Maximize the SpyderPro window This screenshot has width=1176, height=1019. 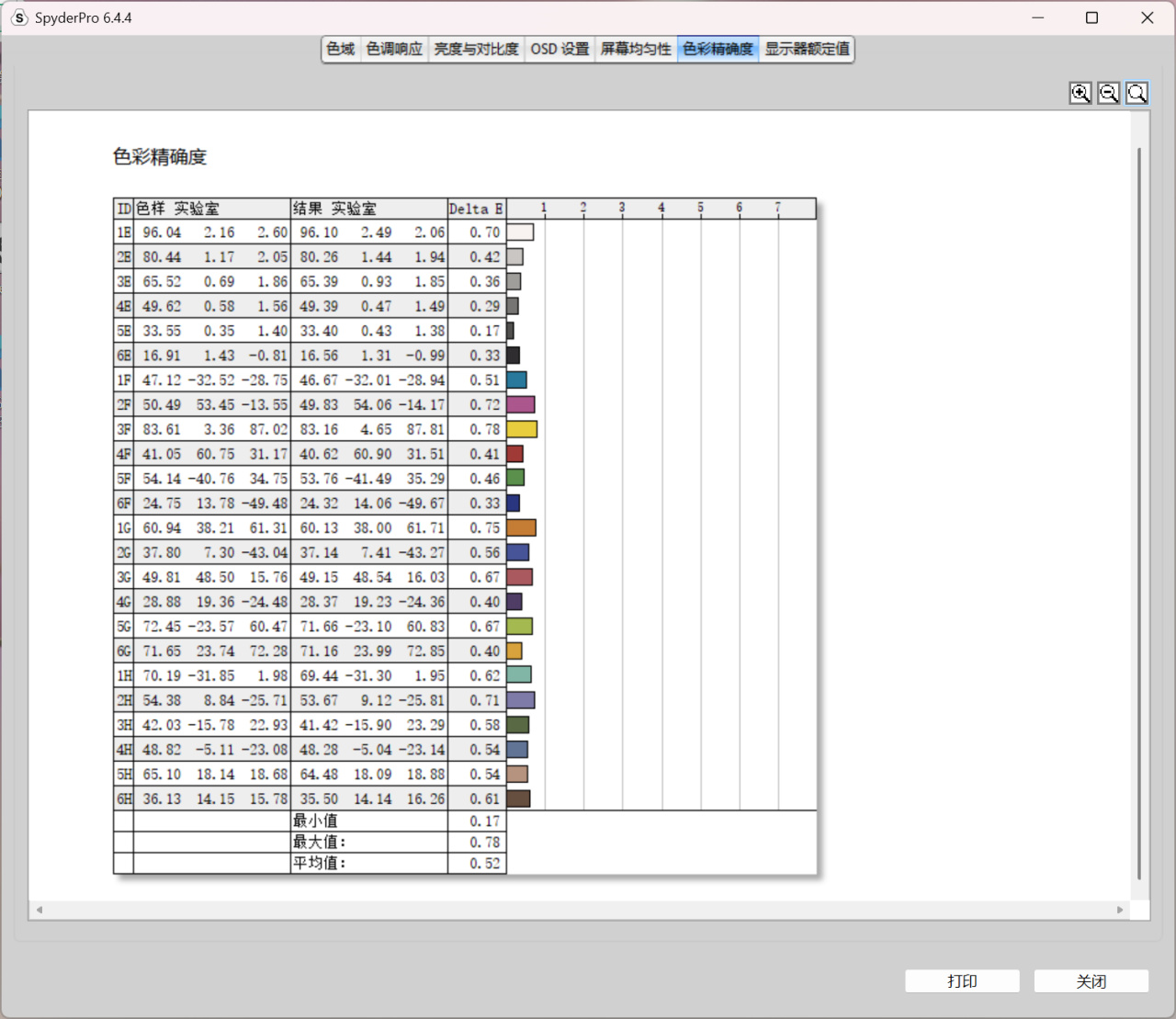coord(1091,17)
